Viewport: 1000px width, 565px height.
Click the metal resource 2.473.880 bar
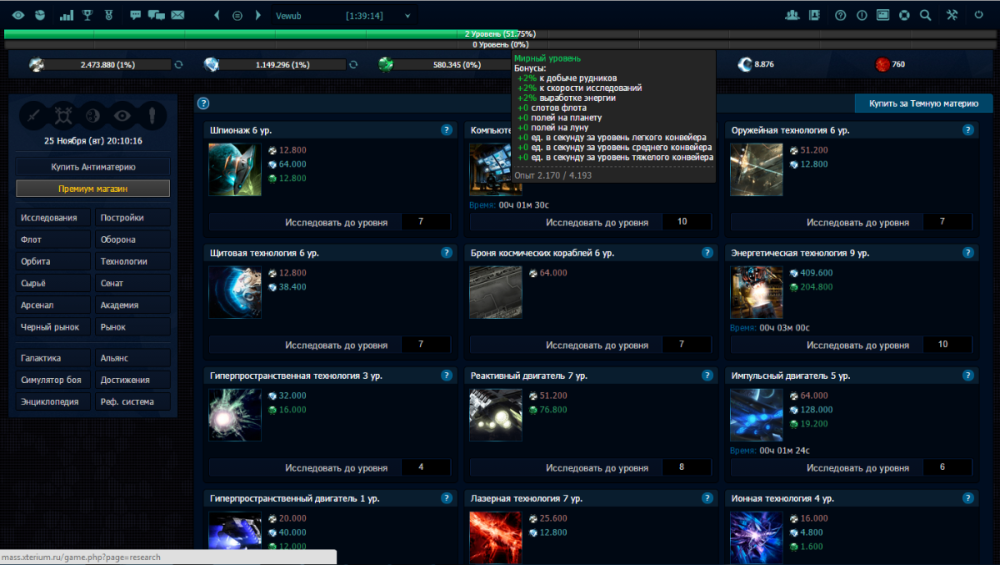point(108,64)
